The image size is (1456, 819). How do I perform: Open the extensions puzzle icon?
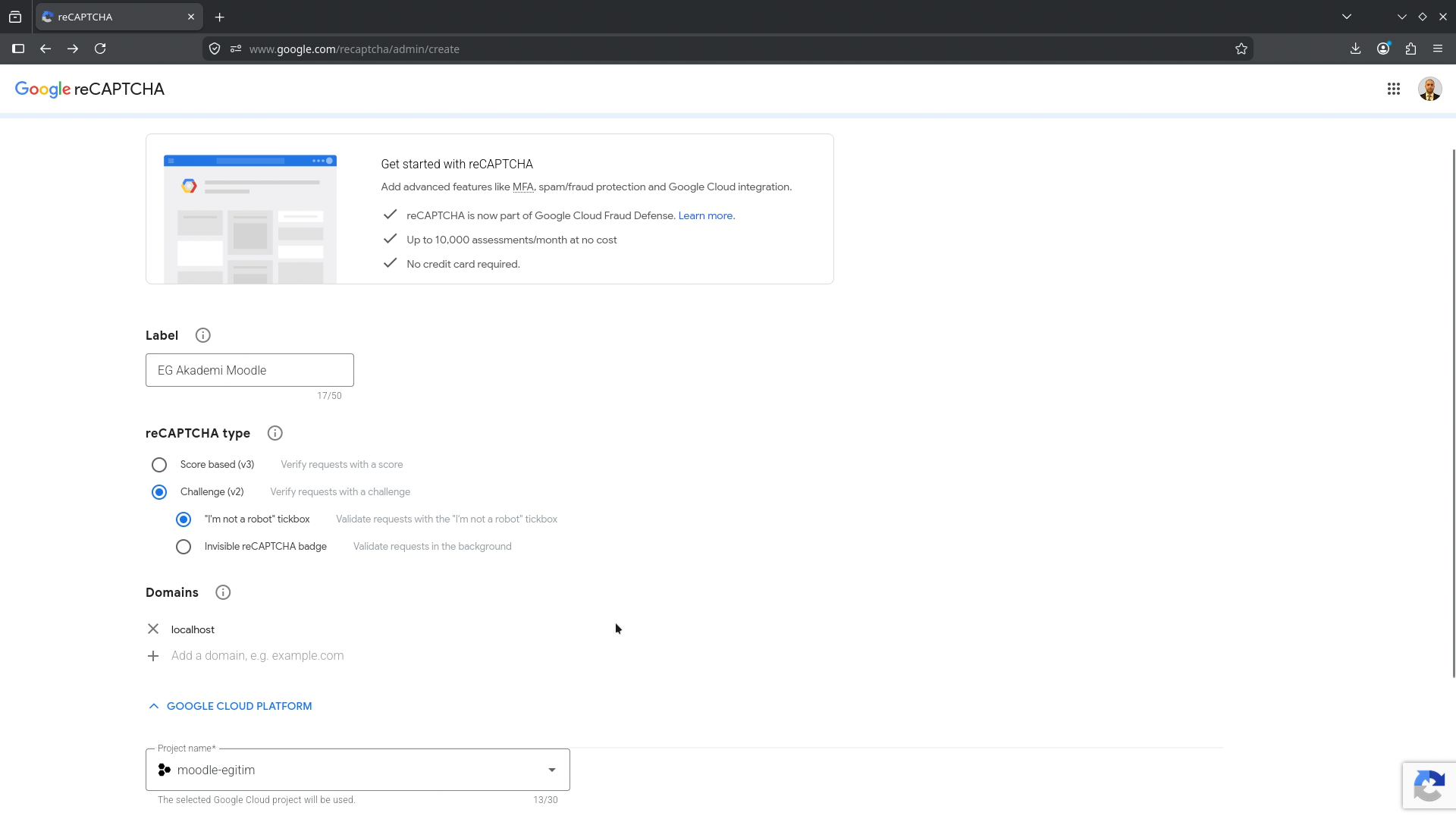[1410, 49]
